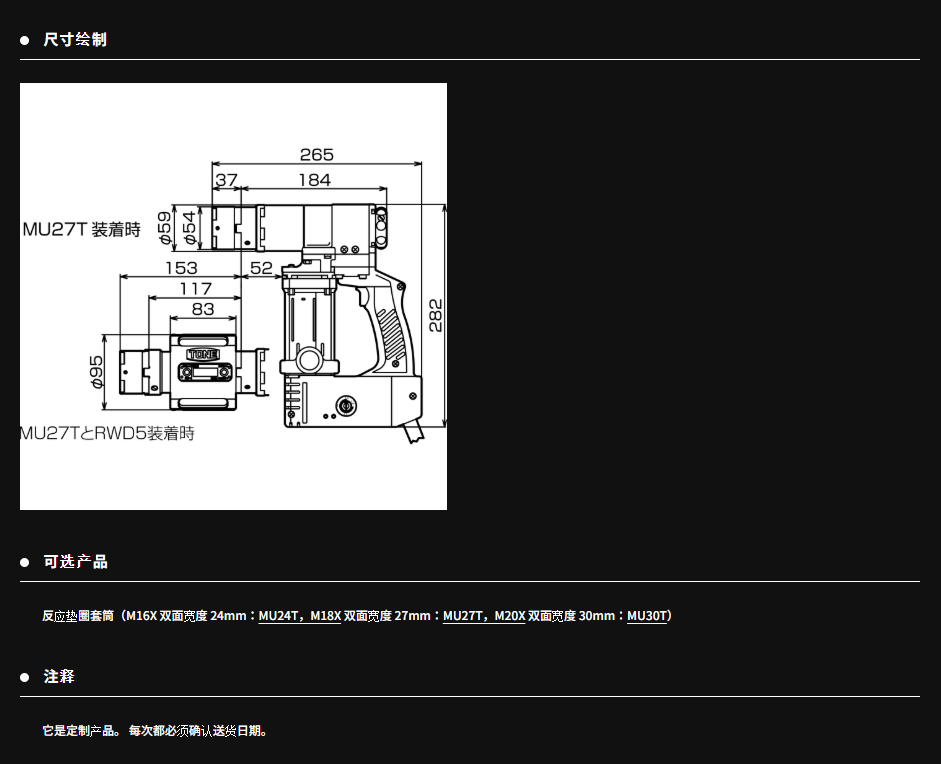Open the MU30T socket link
The width and height of the screenshot is (941, 764).
(x=646, y=616)
